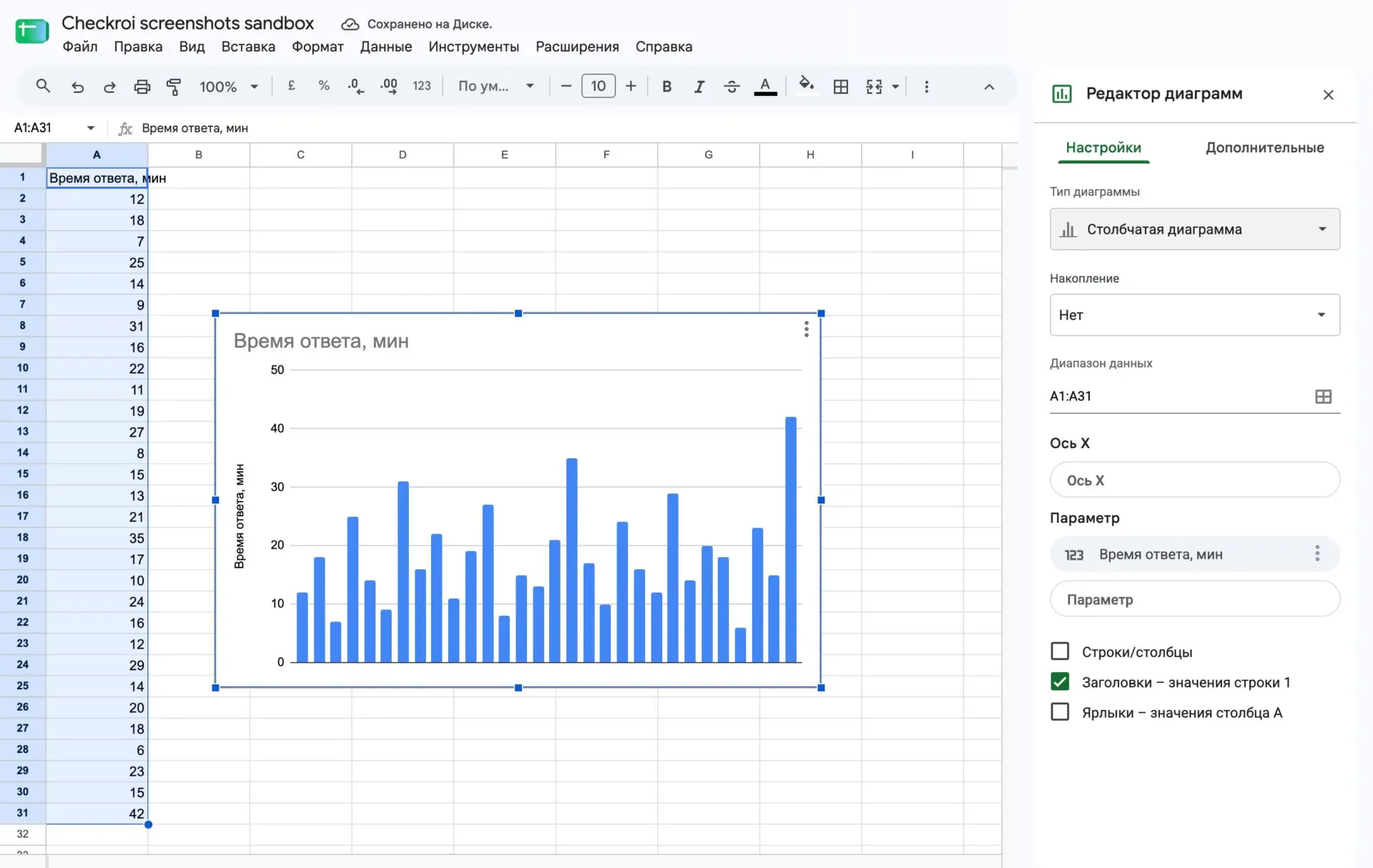Open the 123 number formats menu
This screenshot has height=868, width=1373.
422,86
